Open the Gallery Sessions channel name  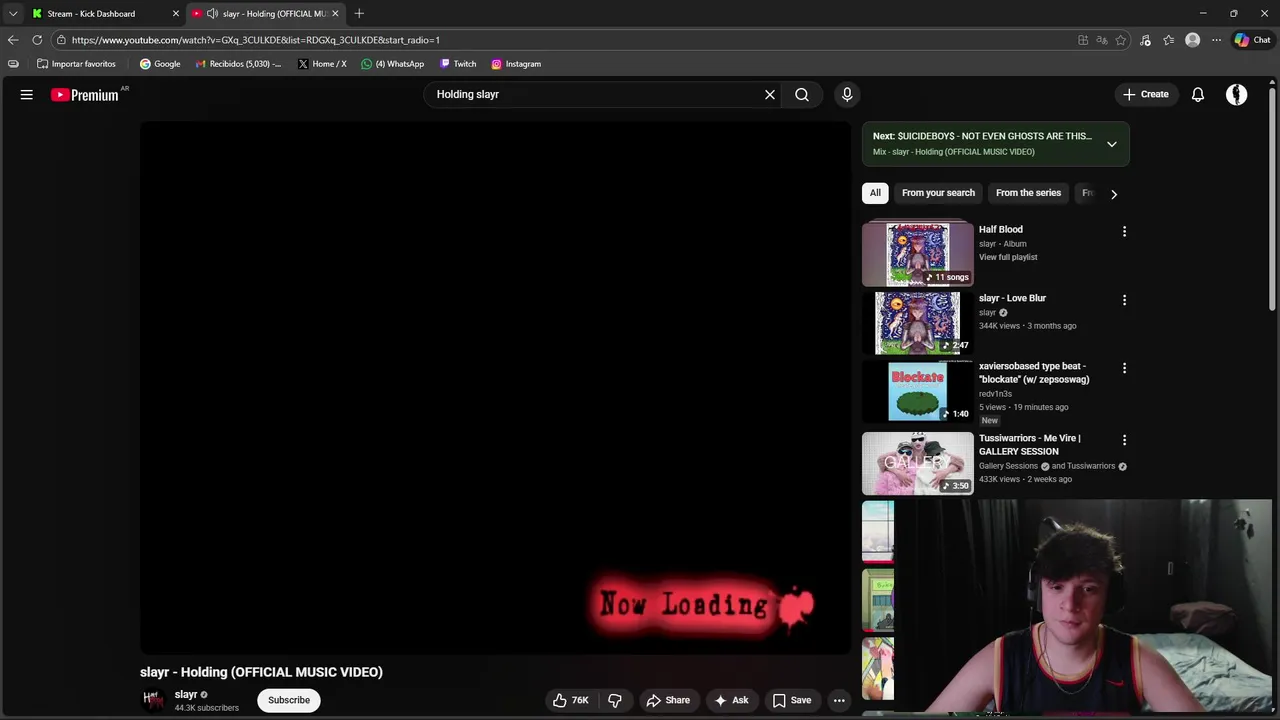click(1008, 466)
